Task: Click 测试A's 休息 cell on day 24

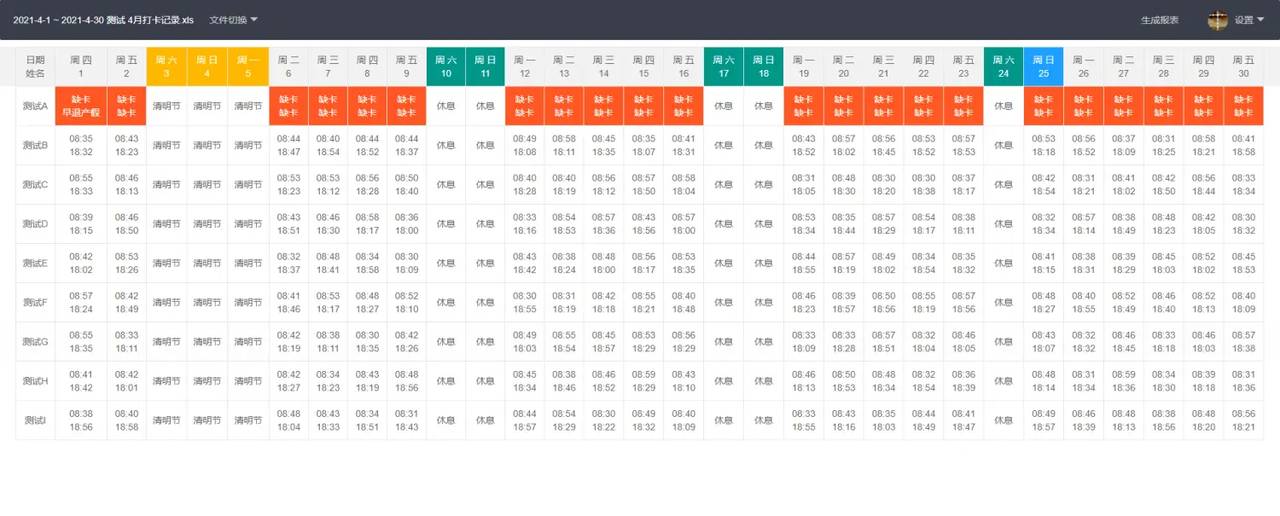Action: click(x=1003, y=106)
